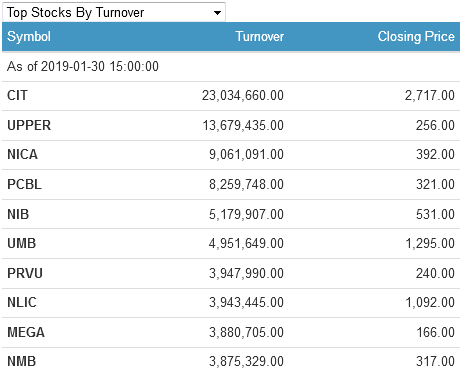The height and width of the screenshot is (373, 461).
Task: Choose the NIB stock symbol
Action: pos(18,214)
